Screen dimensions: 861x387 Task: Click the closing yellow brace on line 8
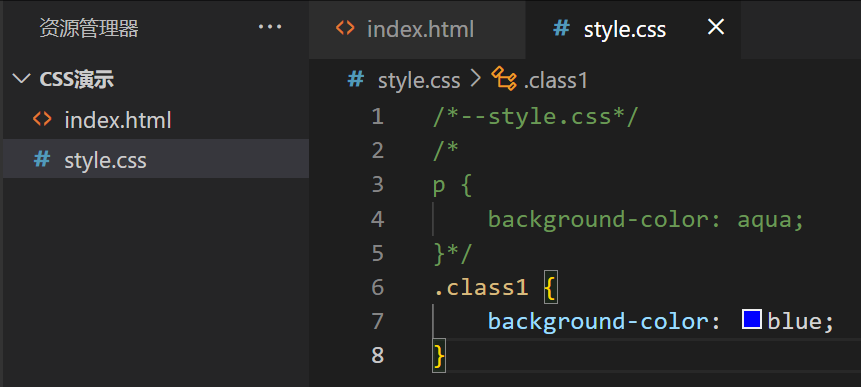pos(439,357)
